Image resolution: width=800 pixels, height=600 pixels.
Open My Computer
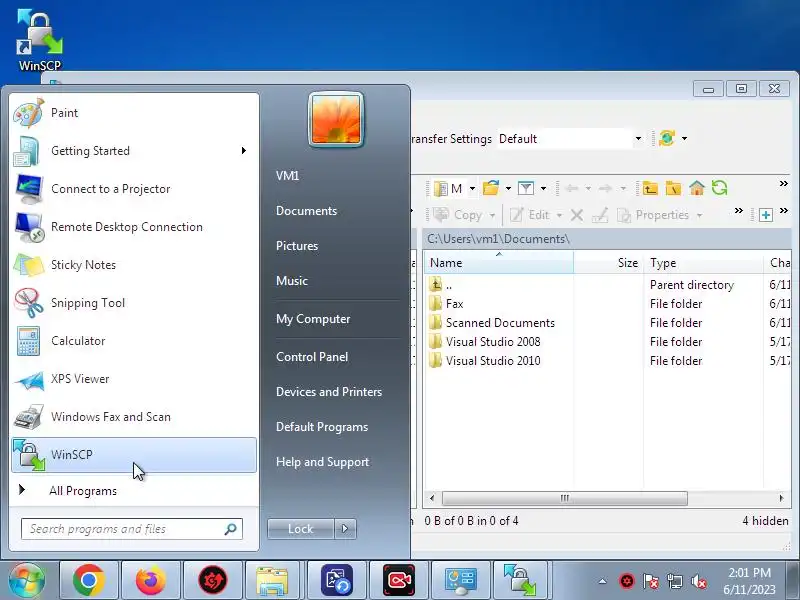pyautogui.click(x=313, y=319)
